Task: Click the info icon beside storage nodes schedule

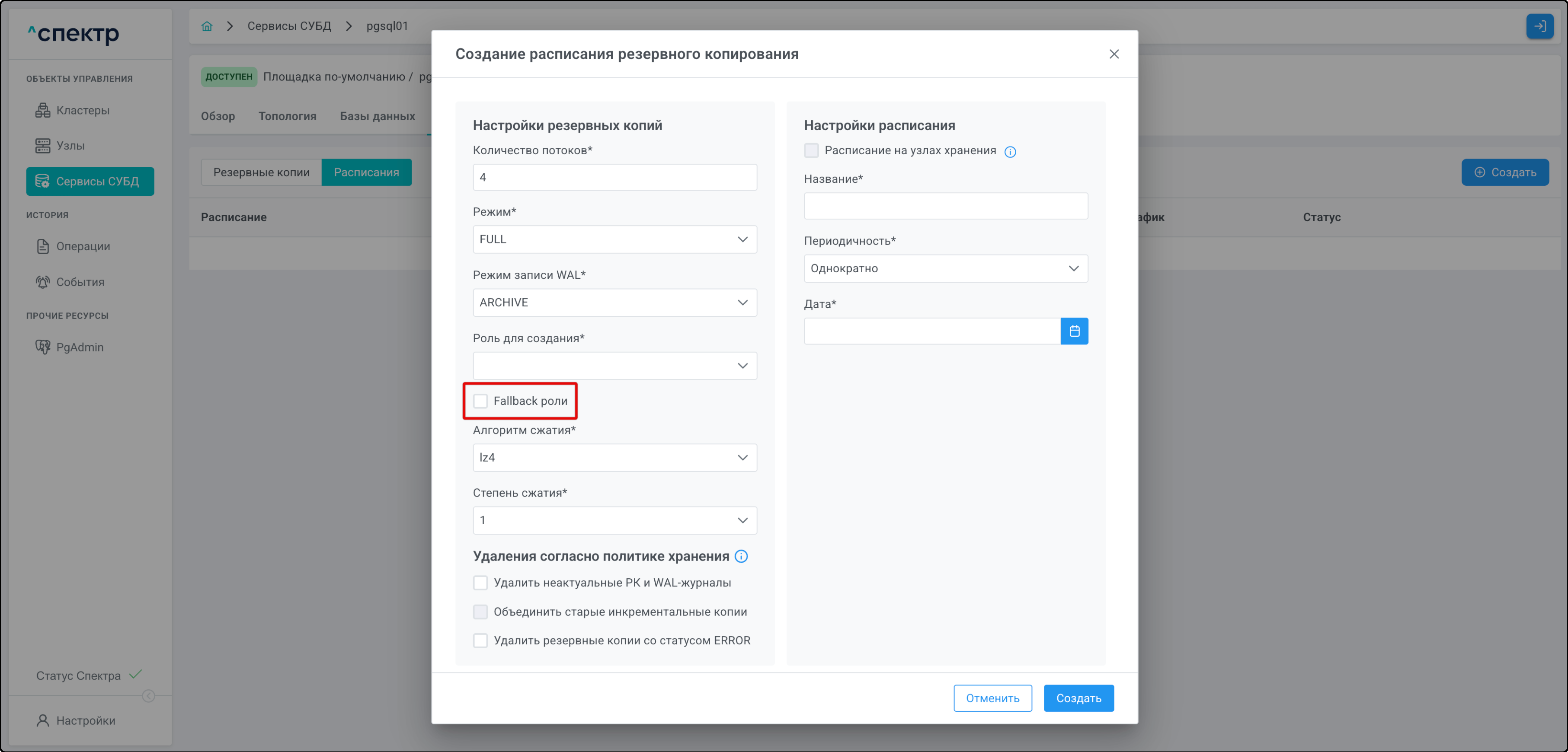Action: 1010,152
